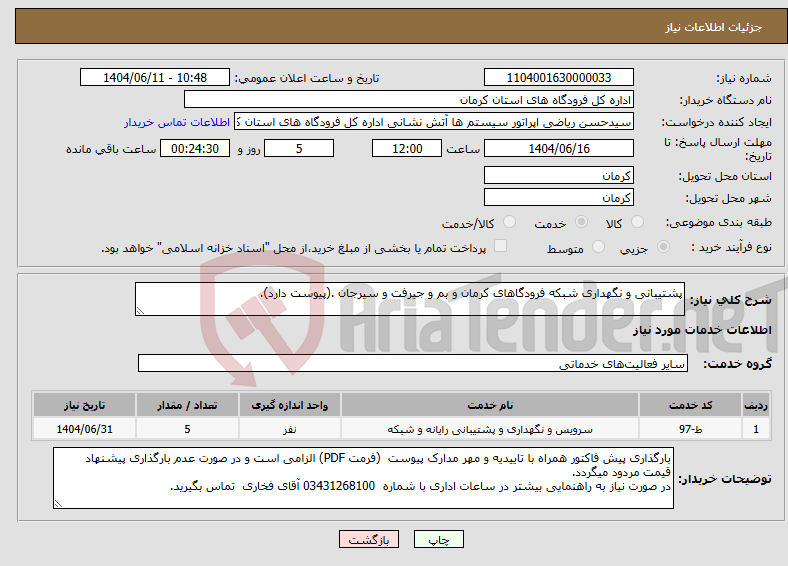Open اطلاعات تماس خریدار link
788x566 pixels.
point(177,122)
